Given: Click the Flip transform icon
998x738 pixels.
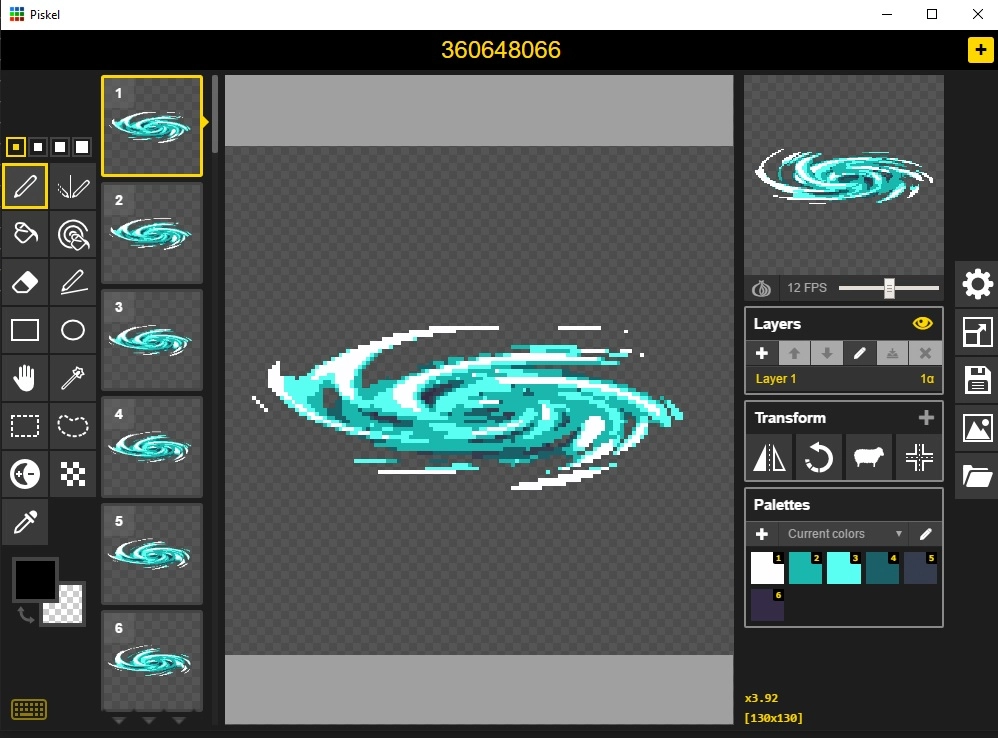Looking at the screenshot, I should [x=769, y=458].
